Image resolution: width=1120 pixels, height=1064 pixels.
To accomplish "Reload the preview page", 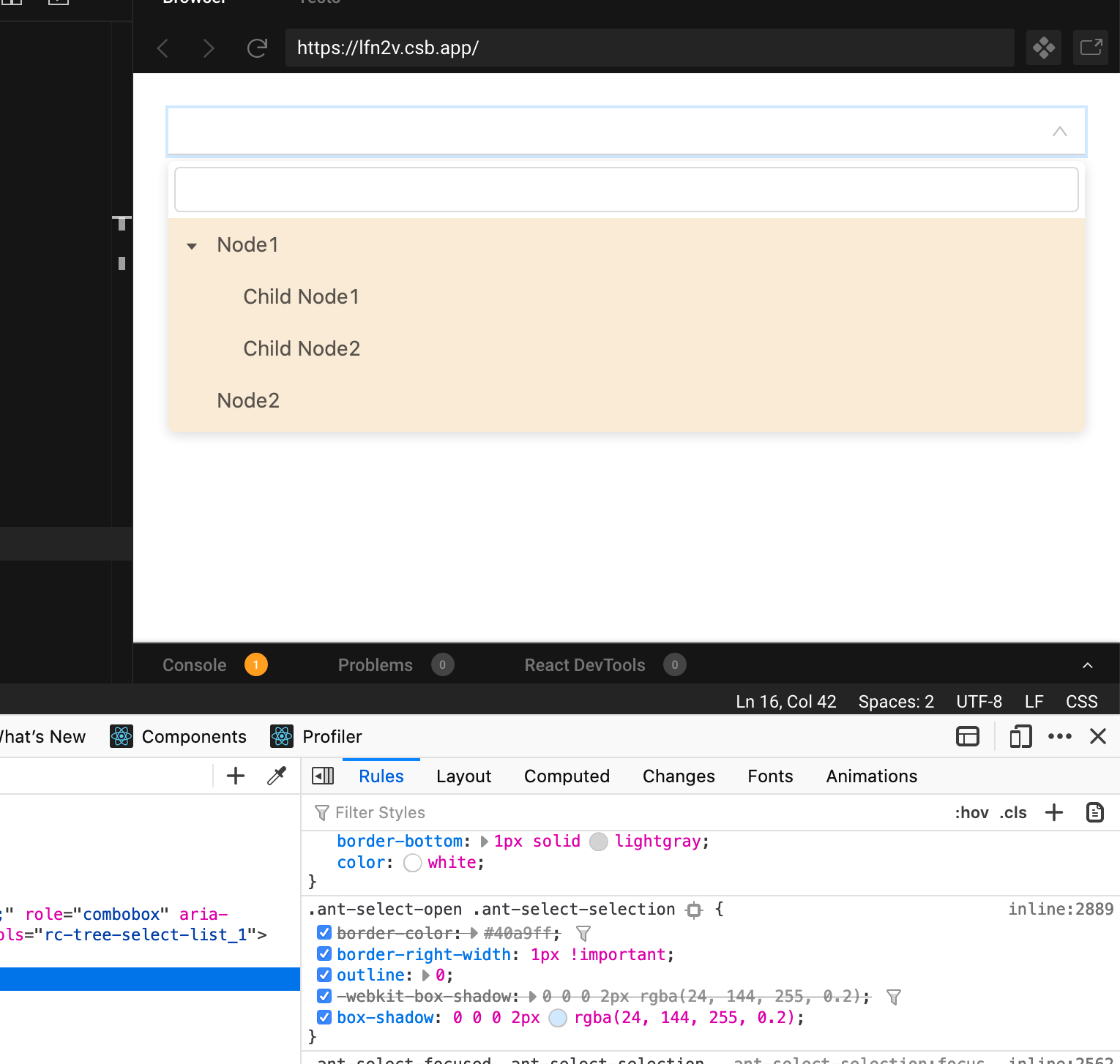I will click(257, 48).
